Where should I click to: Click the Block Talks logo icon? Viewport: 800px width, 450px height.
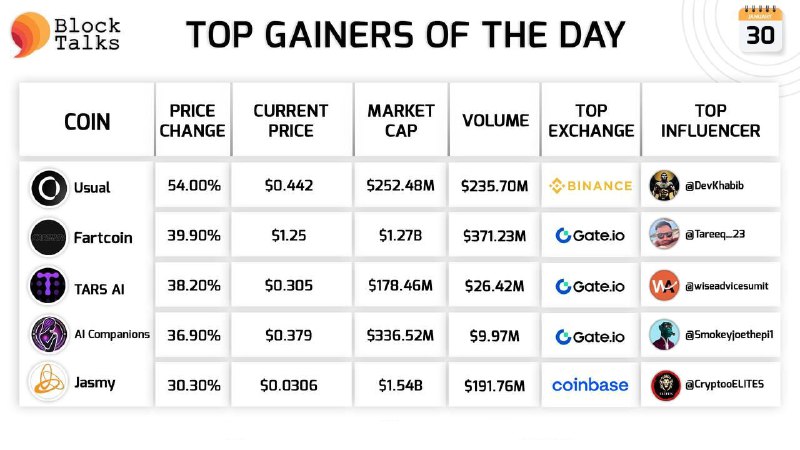pyautogui.click(x=31, y=35)
